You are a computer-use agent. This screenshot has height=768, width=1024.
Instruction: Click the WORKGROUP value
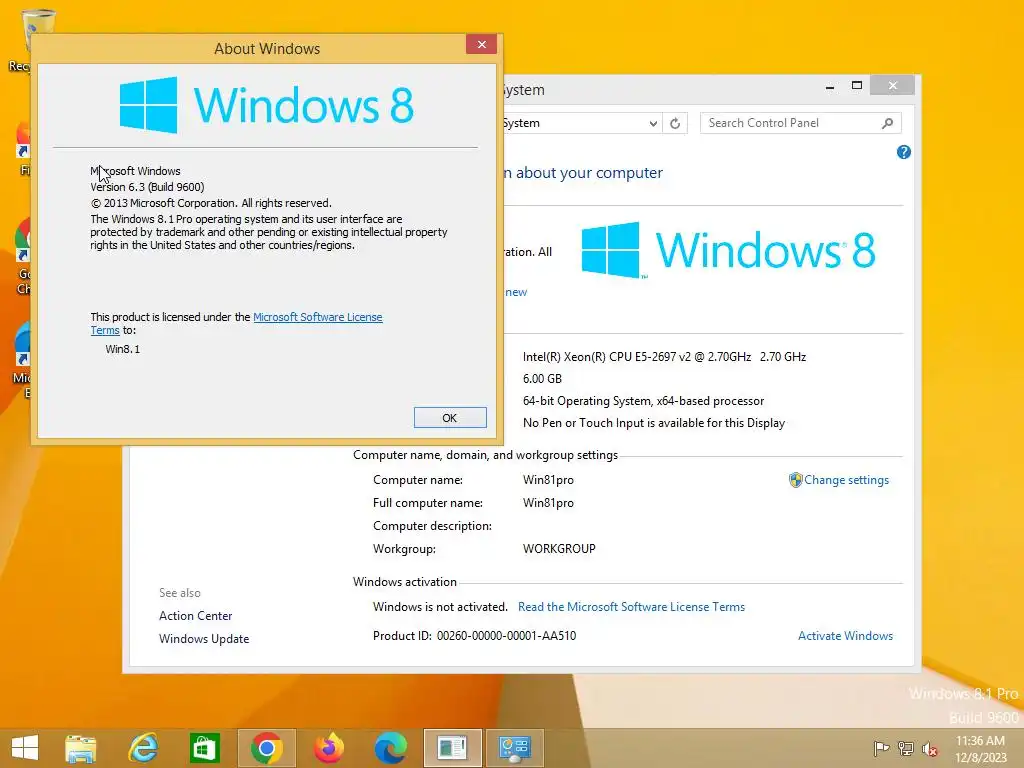click(559, 549)
